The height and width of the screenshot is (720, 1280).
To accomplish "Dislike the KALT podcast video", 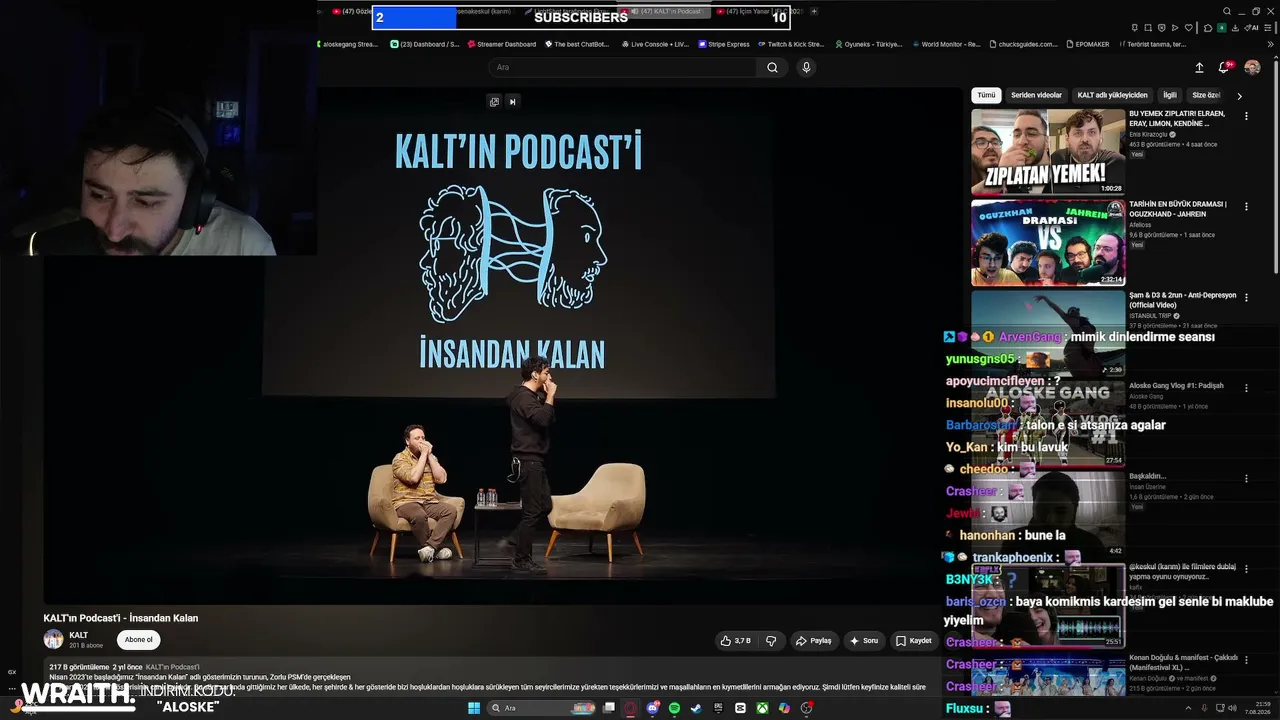I will coord(771,641).
